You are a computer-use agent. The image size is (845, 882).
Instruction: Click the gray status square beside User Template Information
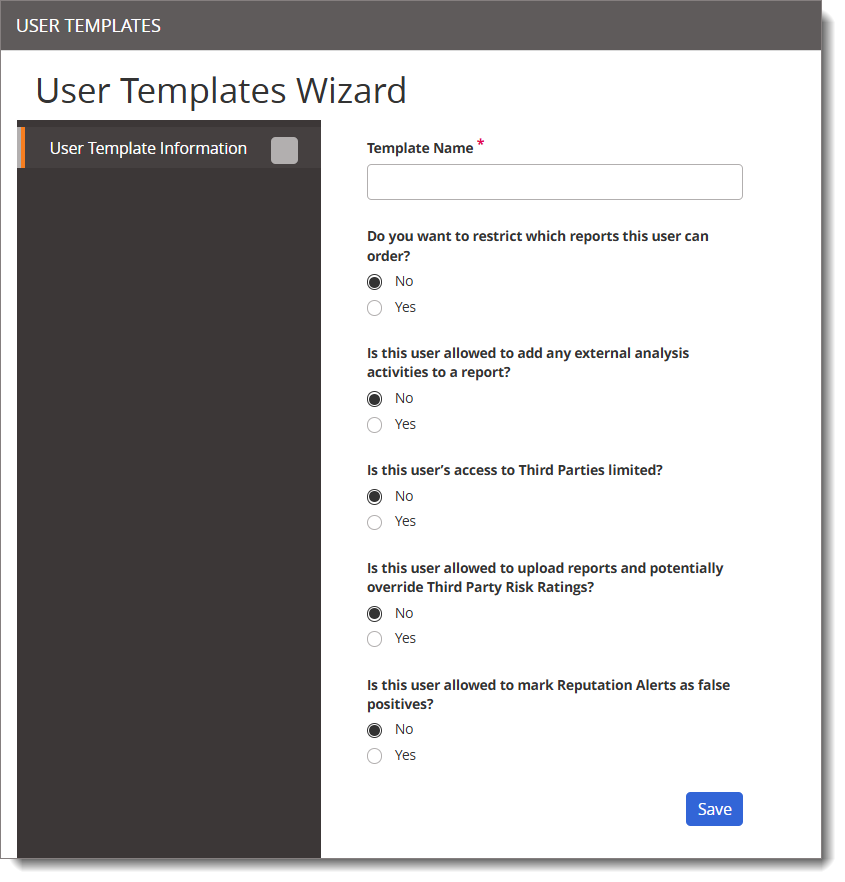tap(284, 150)
